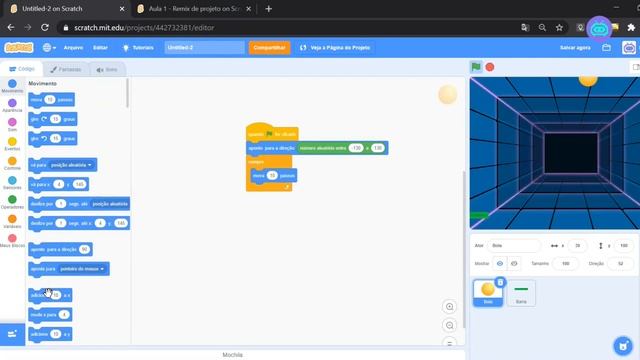Screen dimensions: 640x360
Task: Select the Variáveis block category
Action: coord(12,222)
